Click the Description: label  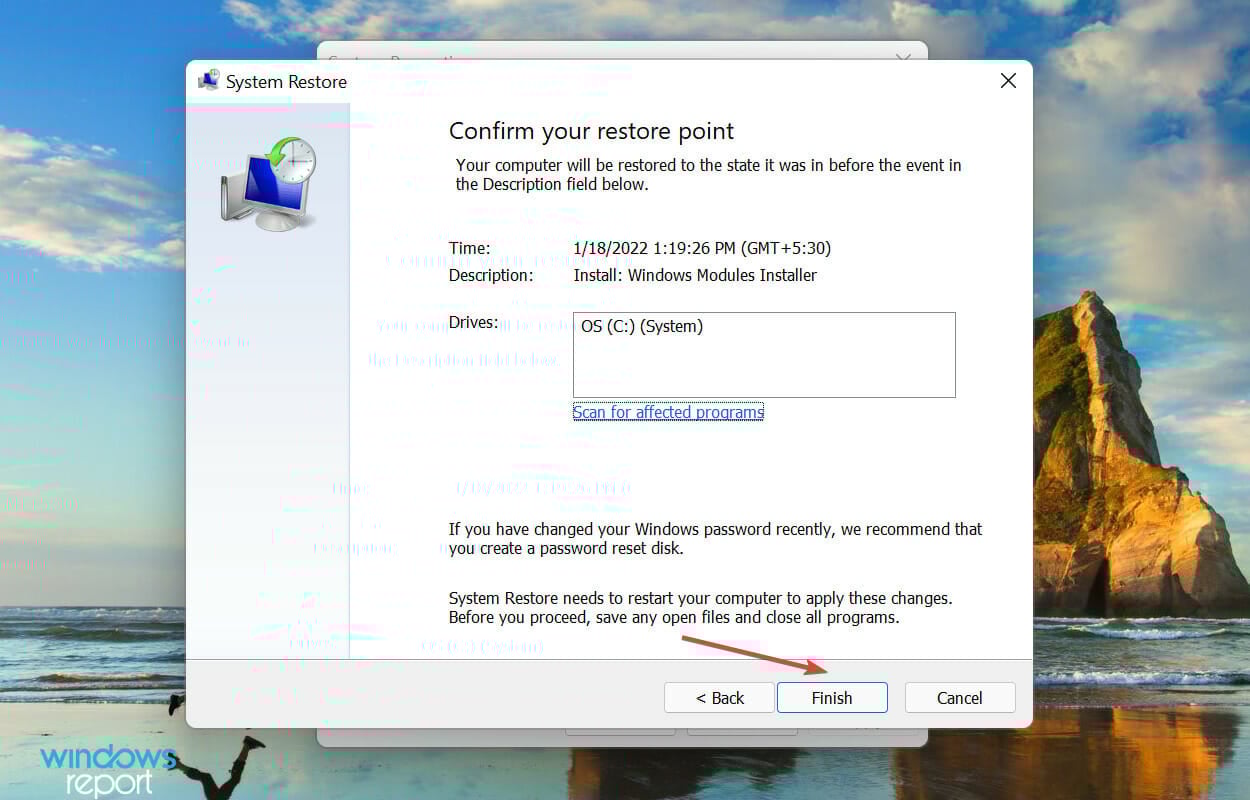[x=491, y=275]
